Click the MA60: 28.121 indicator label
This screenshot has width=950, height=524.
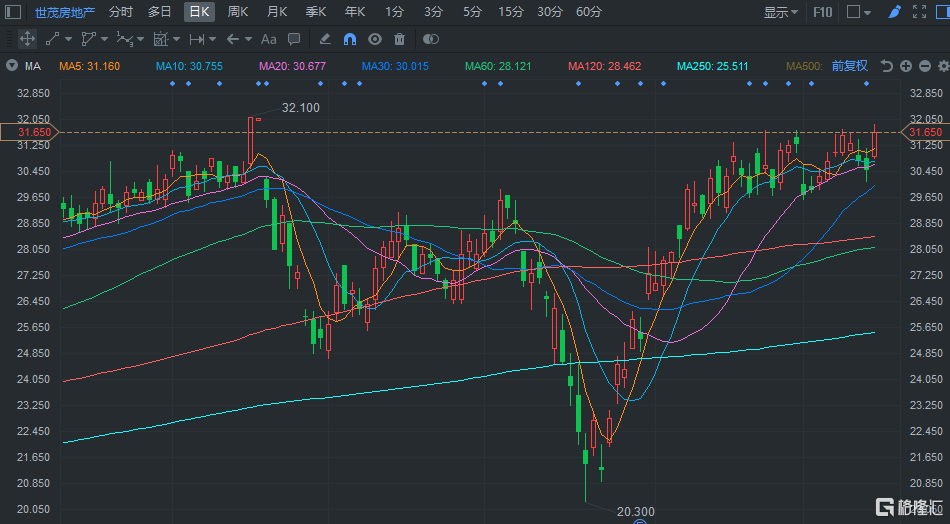pos(498,66)
